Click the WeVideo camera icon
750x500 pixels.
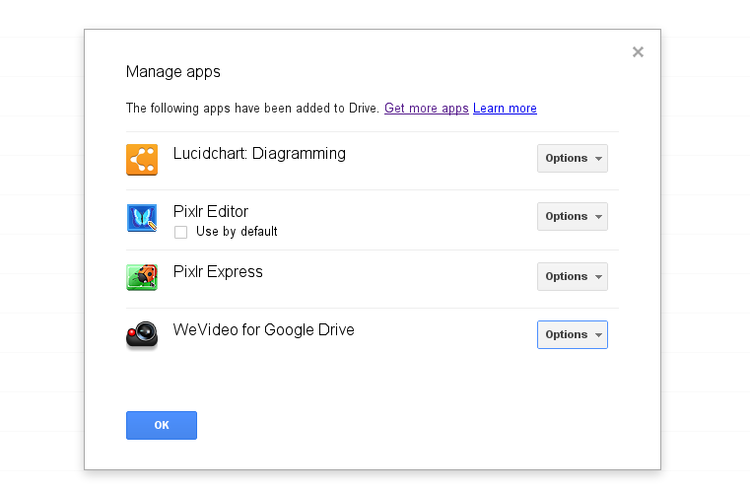pyautogui.click(x=141, y=335)
